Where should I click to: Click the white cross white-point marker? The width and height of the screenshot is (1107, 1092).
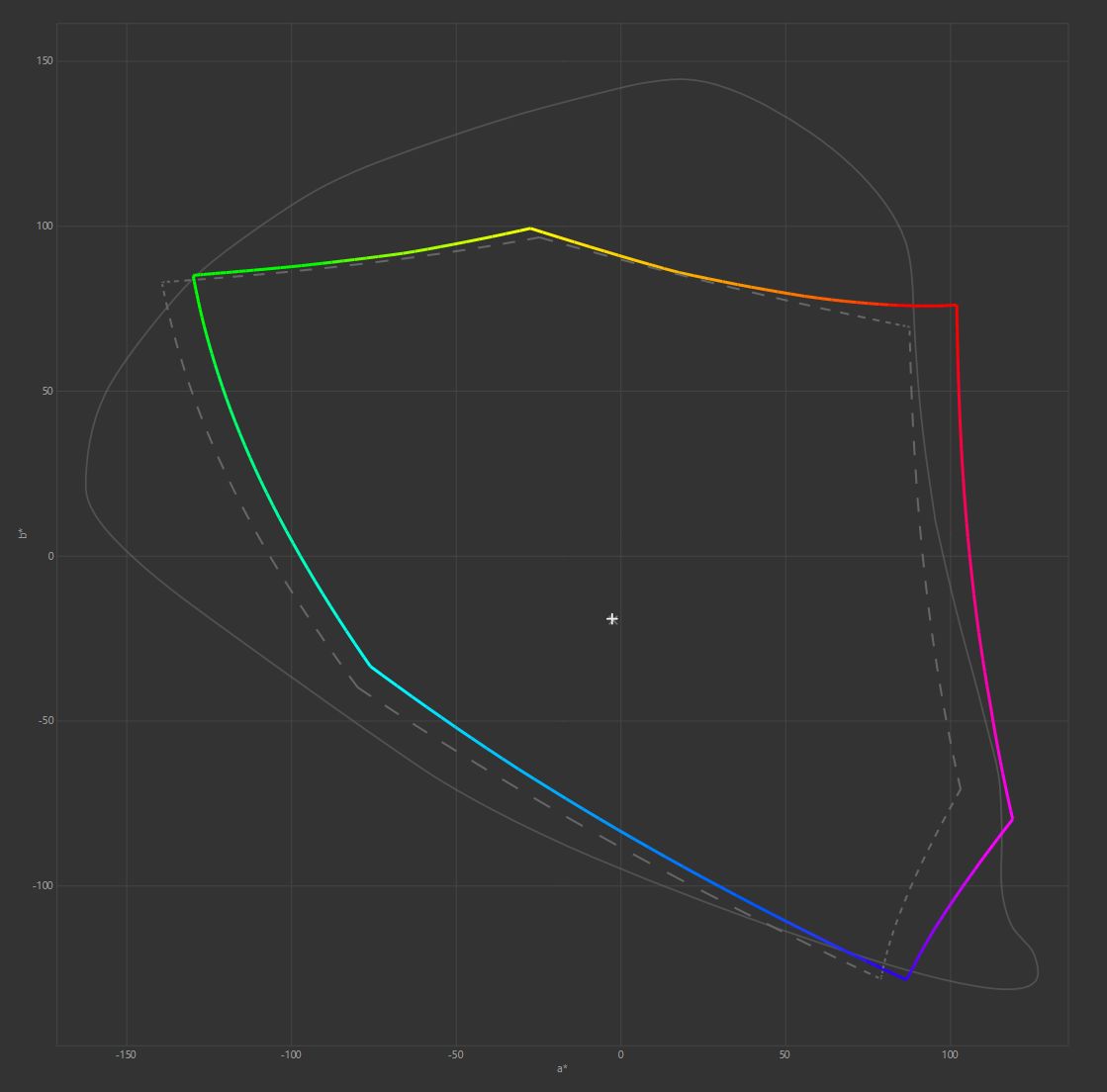click(x=612, y=619)
